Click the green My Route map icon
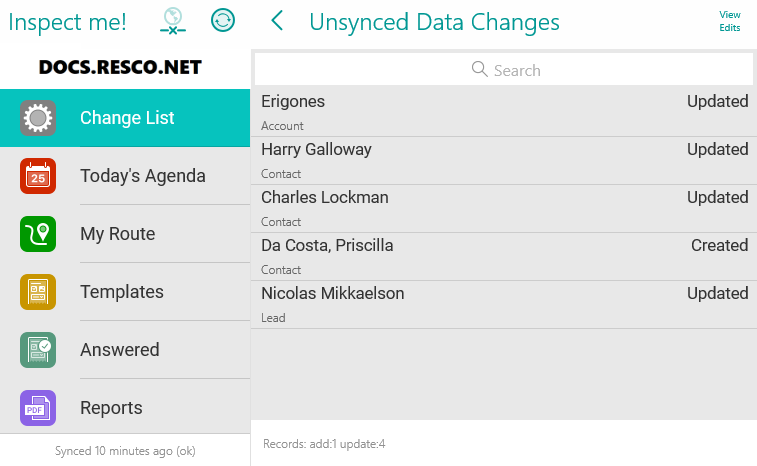Image resolution: width=757 pixels, height=466 pixels. pos(38,234)
